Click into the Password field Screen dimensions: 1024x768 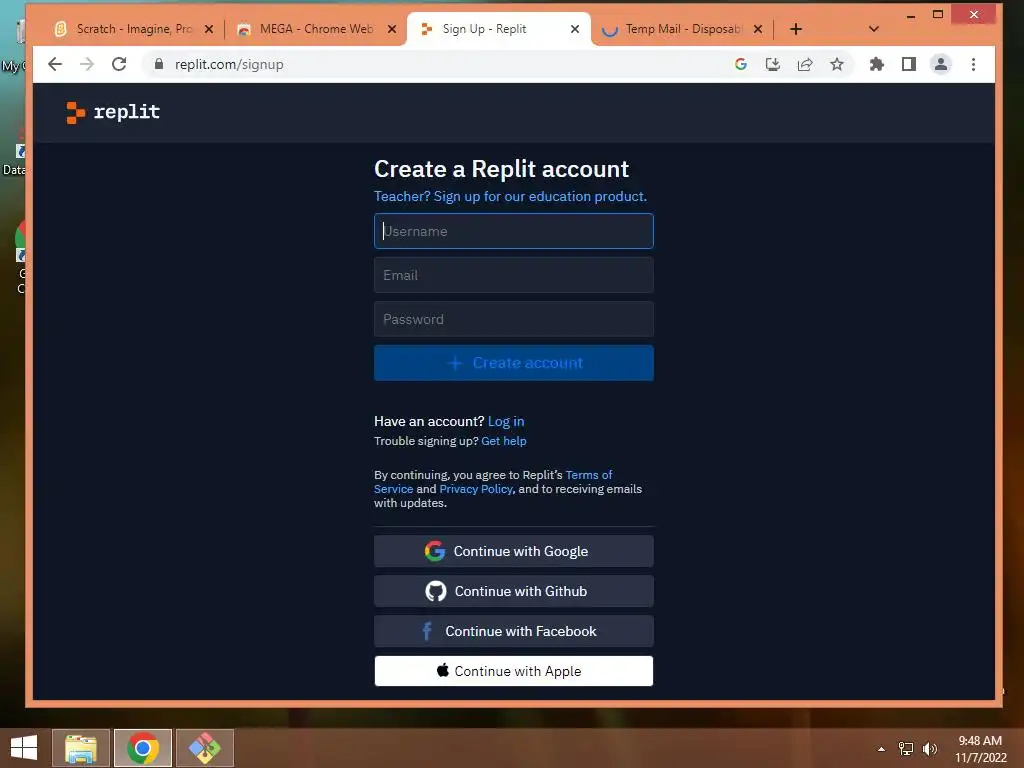coord(513,319)
